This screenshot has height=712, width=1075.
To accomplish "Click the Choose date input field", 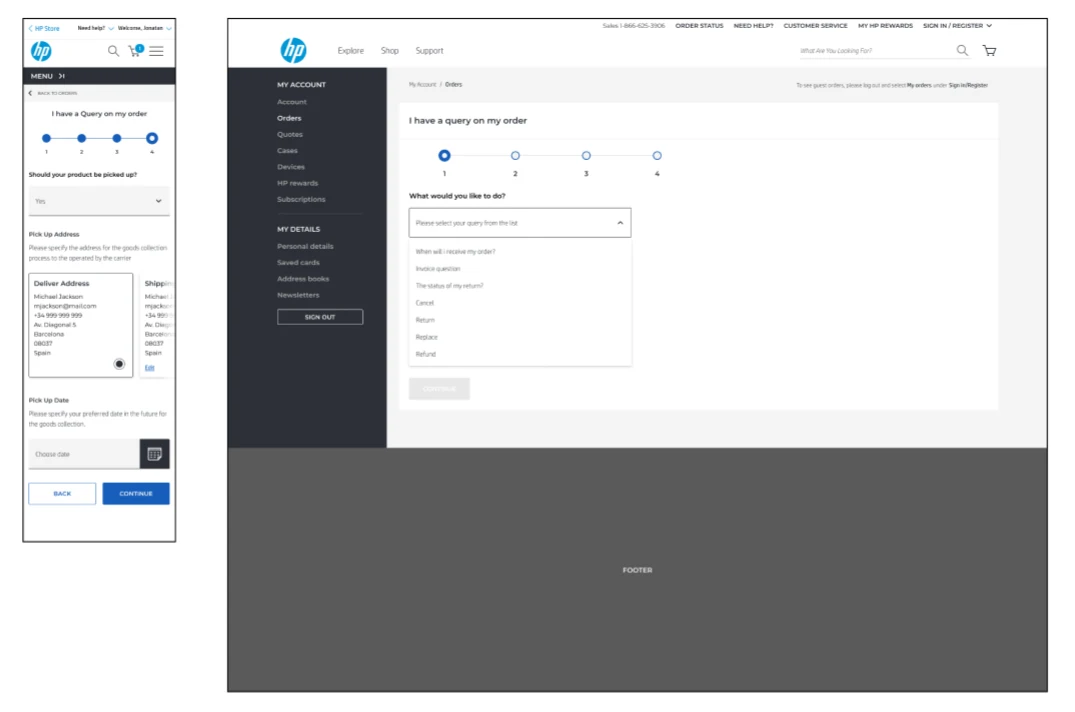I will pyautogui.click(x=84, y=454).
